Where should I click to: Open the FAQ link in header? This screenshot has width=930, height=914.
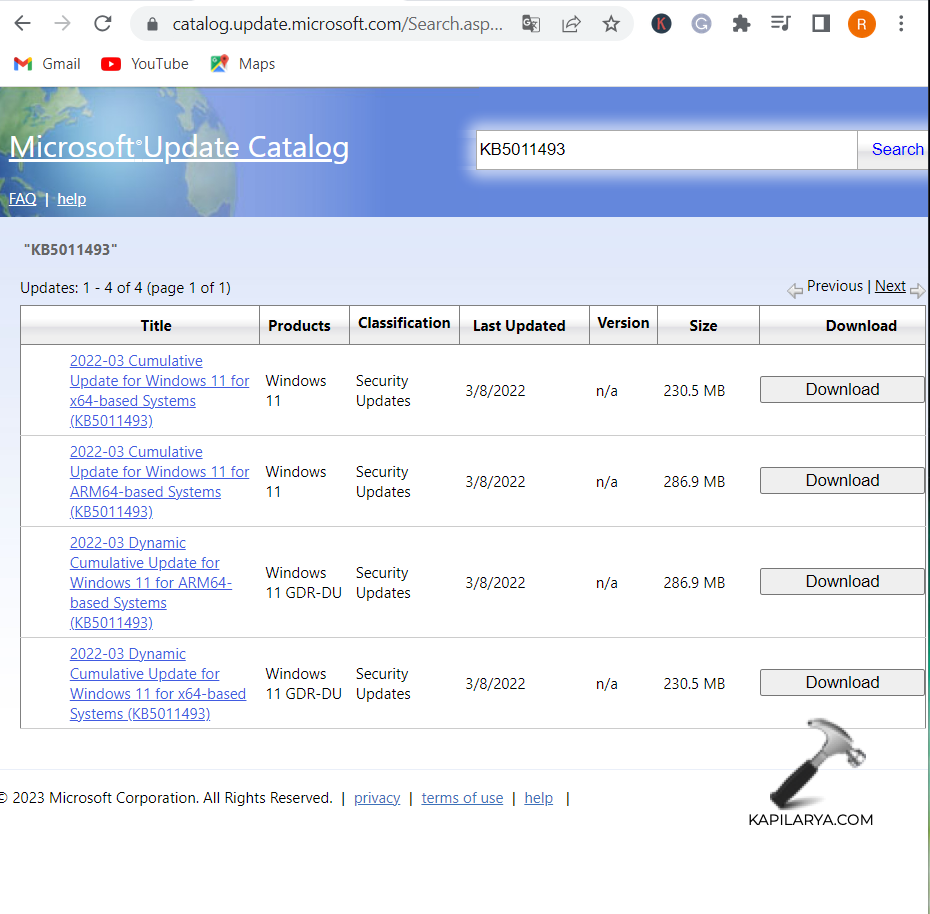tap(23, 199)
